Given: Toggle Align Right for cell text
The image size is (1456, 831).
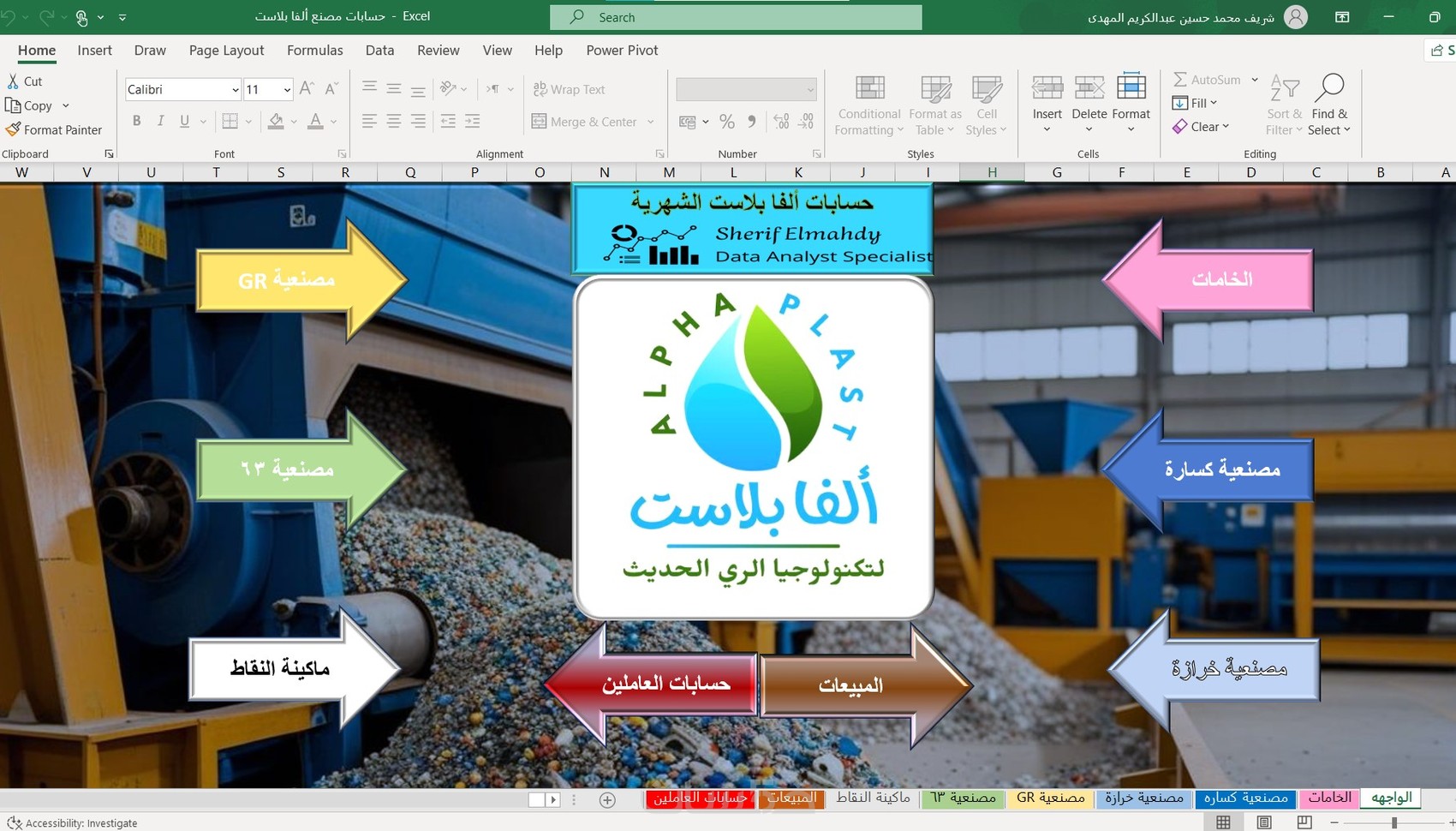Looking at the screenshot, I should (x=419, y=122).
